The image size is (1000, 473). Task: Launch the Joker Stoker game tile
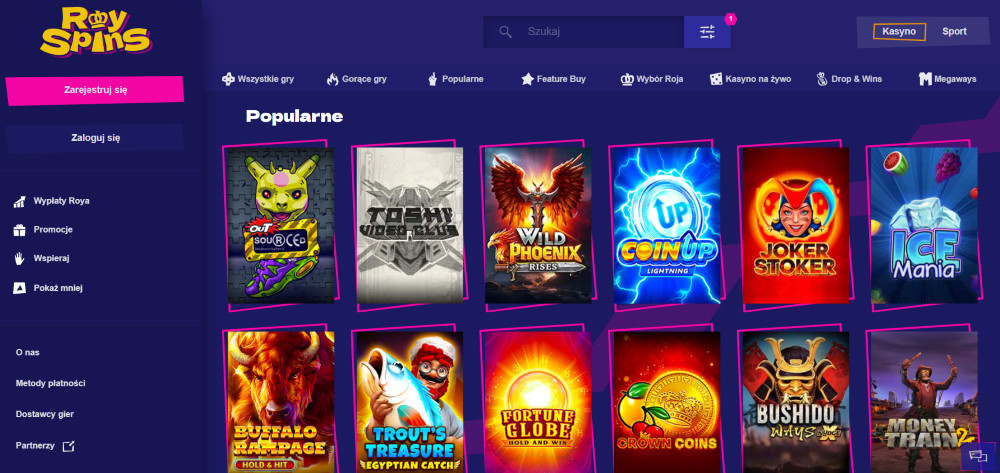pos(796,225)
